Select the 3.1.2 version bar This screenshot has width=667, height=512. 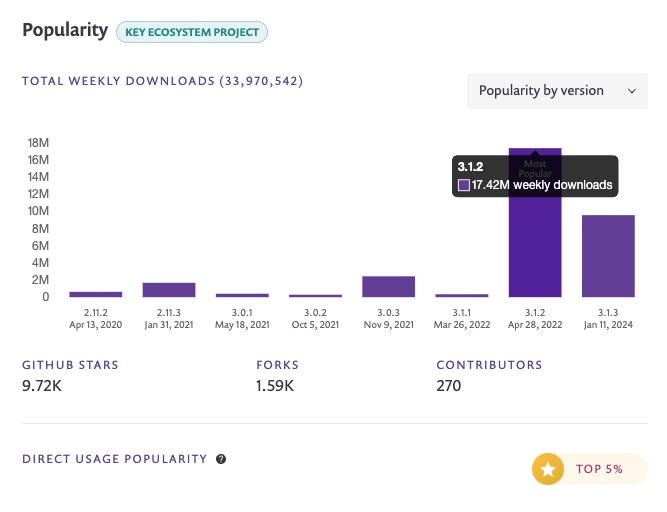(x=535, y=222)
